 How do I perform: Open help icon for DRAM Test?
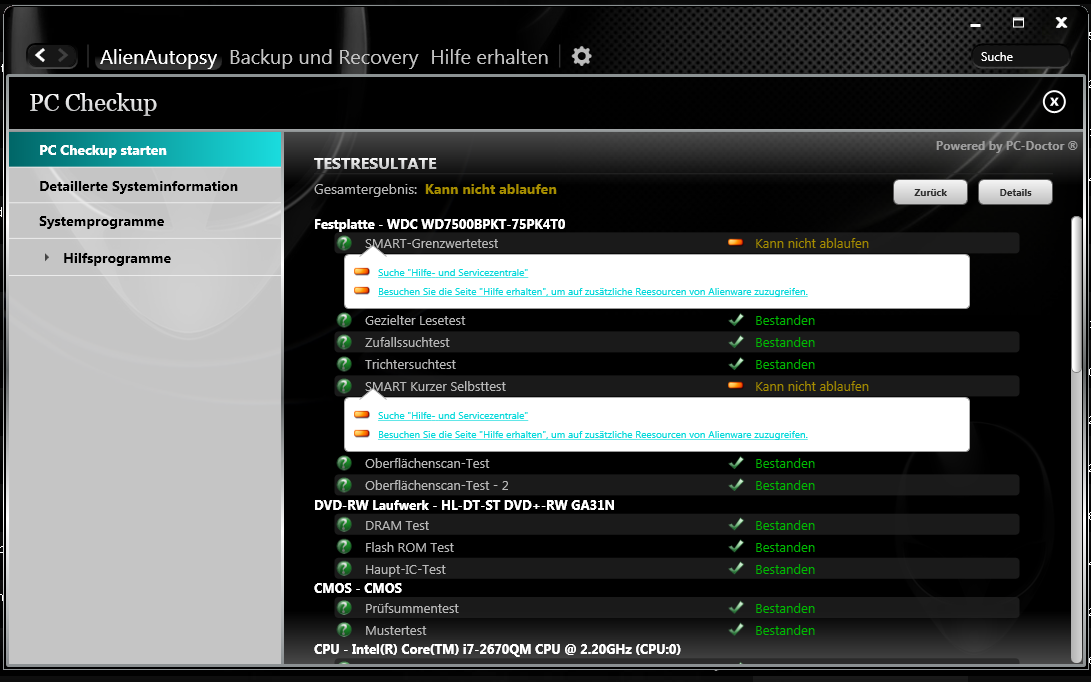tap(344, 525)
